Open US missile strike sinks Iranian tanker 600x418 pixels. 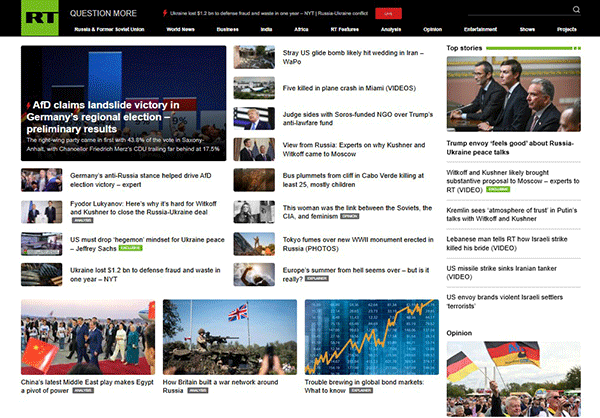[501, 273]
